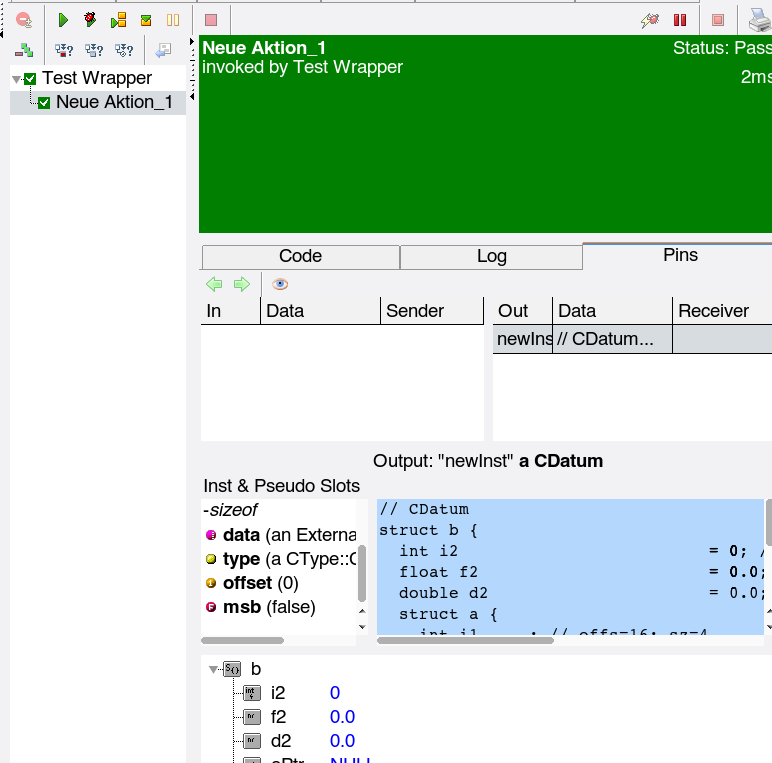Toggle the Test Wrapper checkbox
Viewport: 772px width, 763px height.
coord(31,79)
